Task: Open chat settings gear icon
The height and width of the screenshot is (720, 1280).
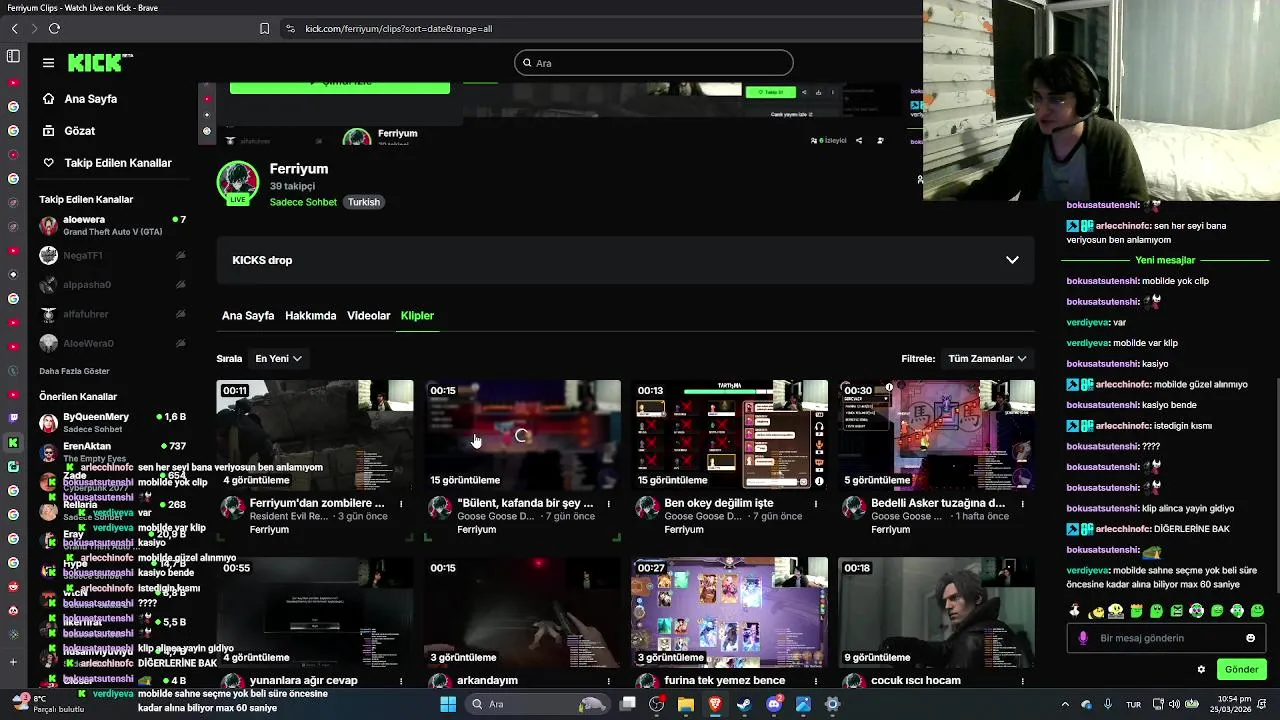Action: click(1201, 670)
